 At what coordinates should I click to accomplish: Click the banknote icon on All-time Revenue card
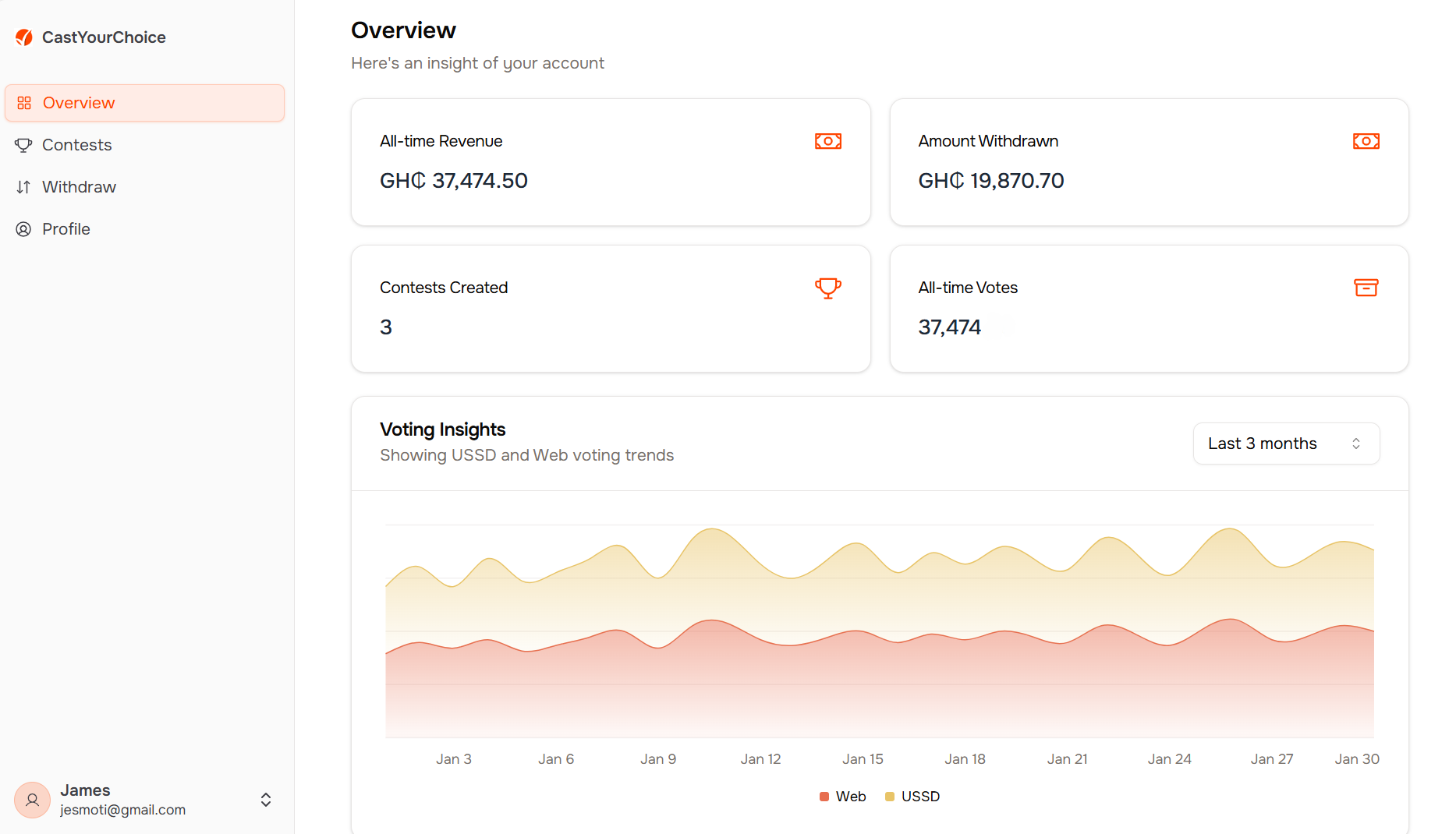pos(827,141)
